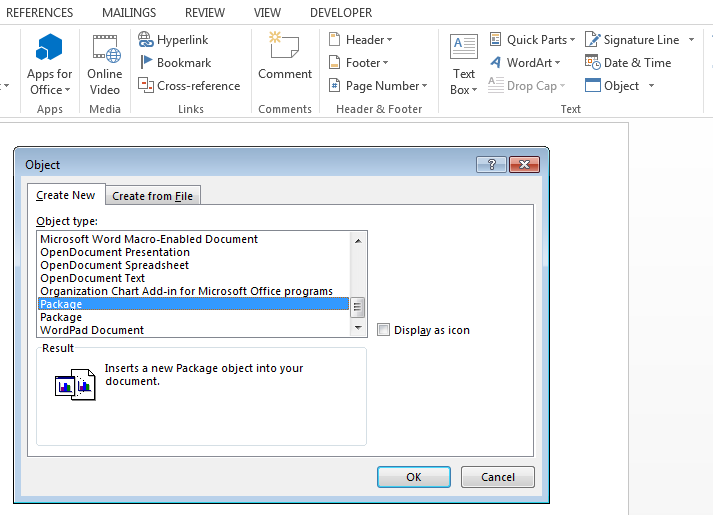The width and height of the screenshot is (713, 515).
Task: Open the Header dropdown
Action: click(x=361, y=40)
